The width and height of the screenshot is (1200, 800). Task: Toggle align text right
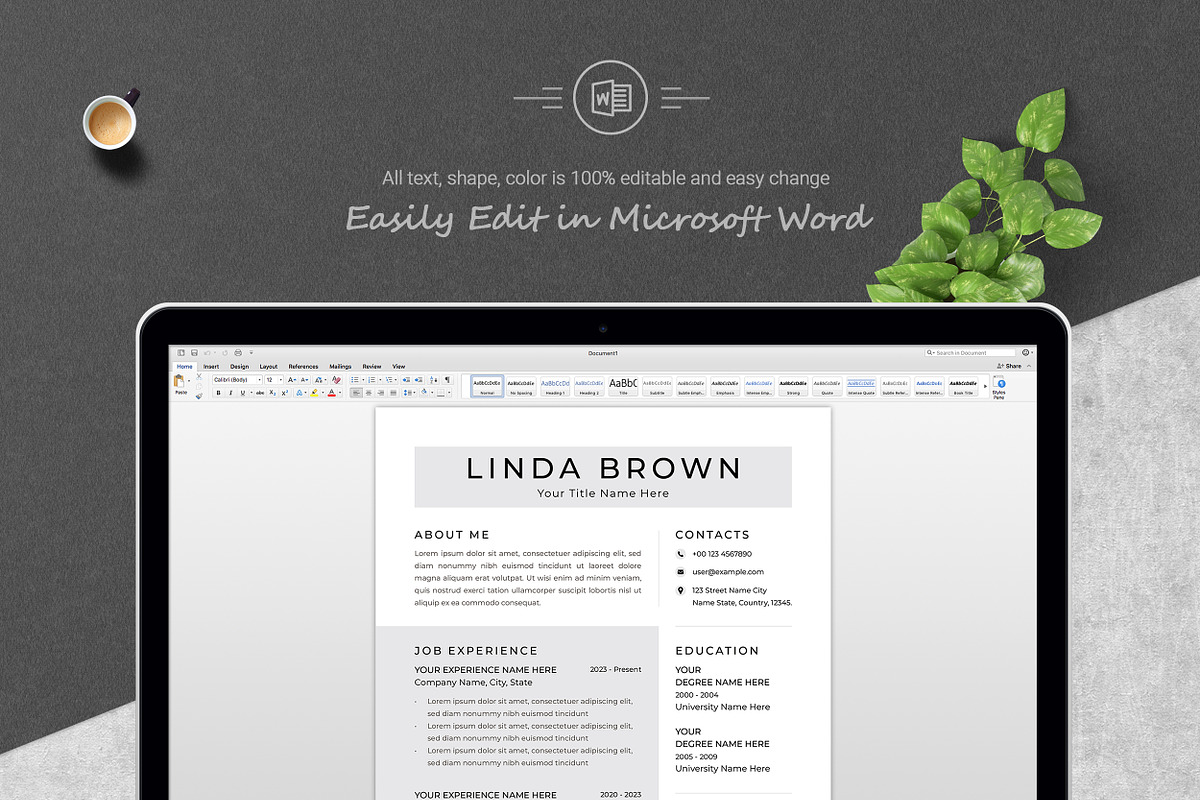[381, 393]
